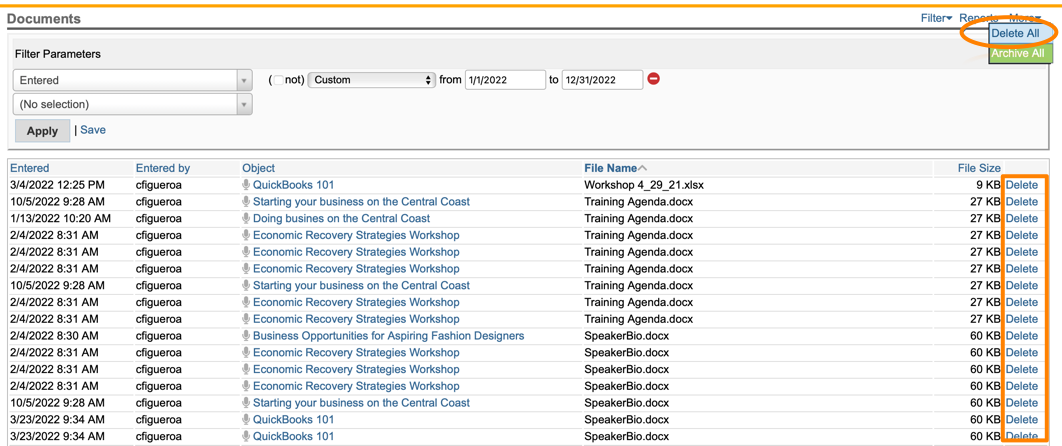This screenshot has width=1062, height=446.
Task: Choose Archive All from More menu
Action: (x=1018, y=53)
